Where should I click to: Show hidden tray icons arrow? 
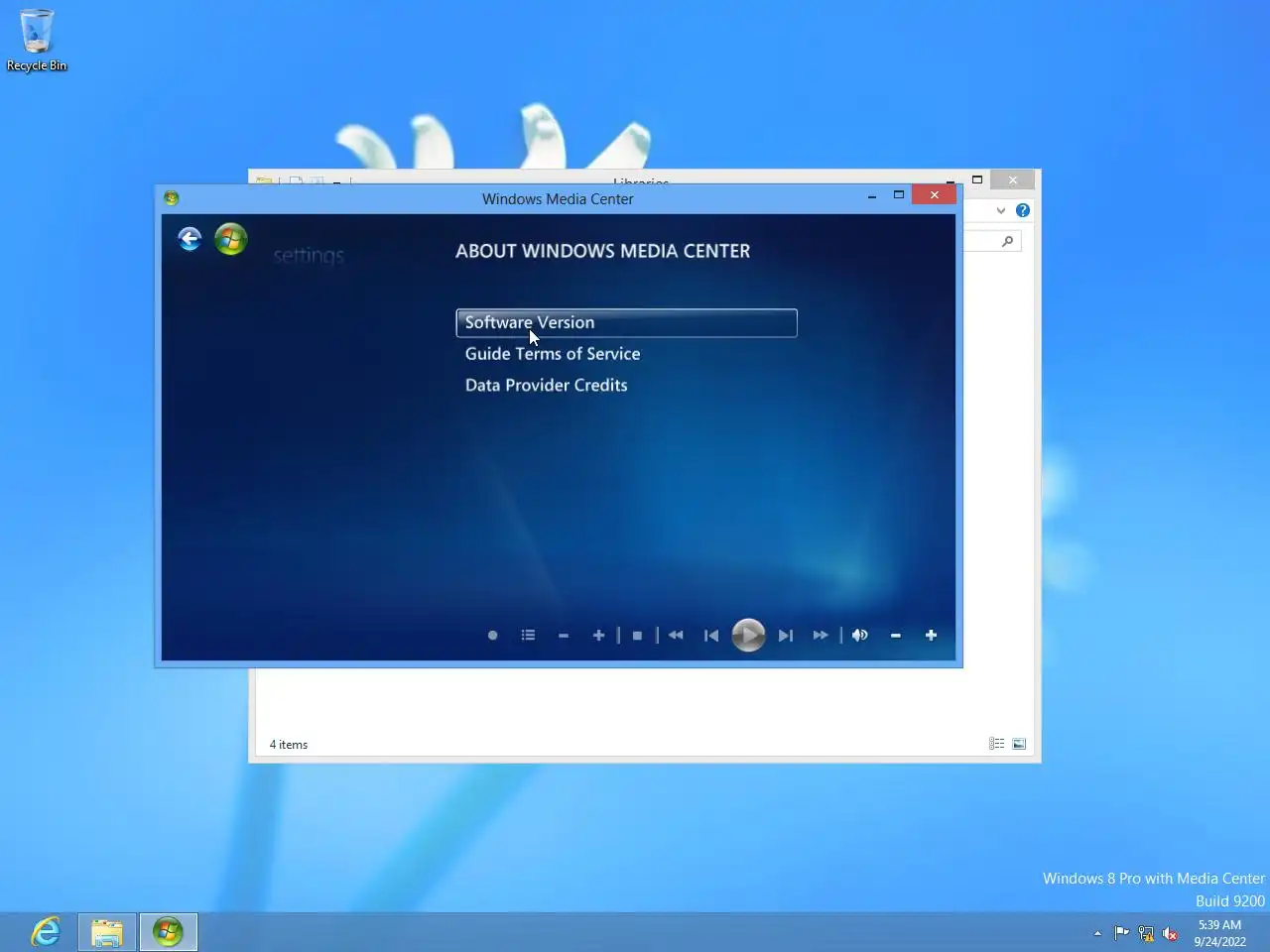pyautogui.click(x=1097, y=933)
